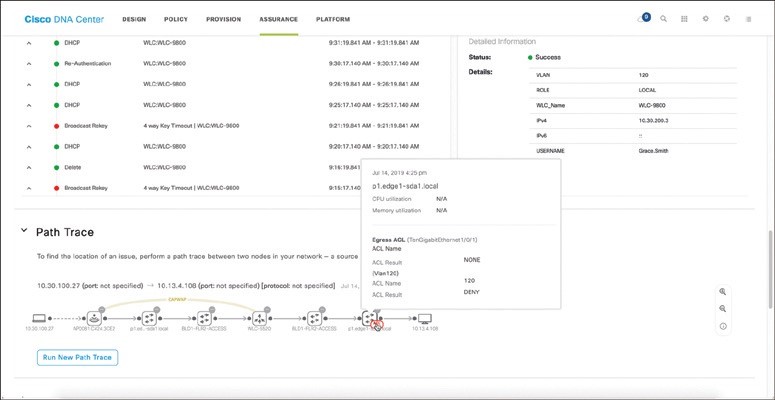The image size is (775, 400).
Task: Expand the DHCP row at 9:20:17.140 AM
Action: point(29,147)
